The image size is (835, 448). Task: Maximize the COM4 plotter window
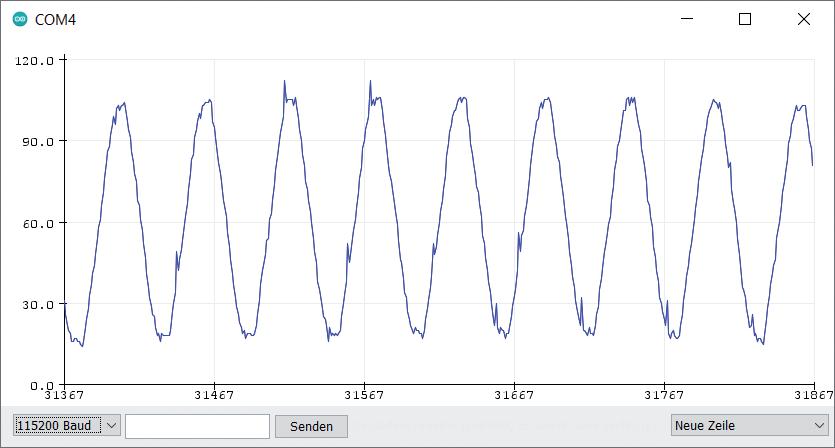pos(745,19)
